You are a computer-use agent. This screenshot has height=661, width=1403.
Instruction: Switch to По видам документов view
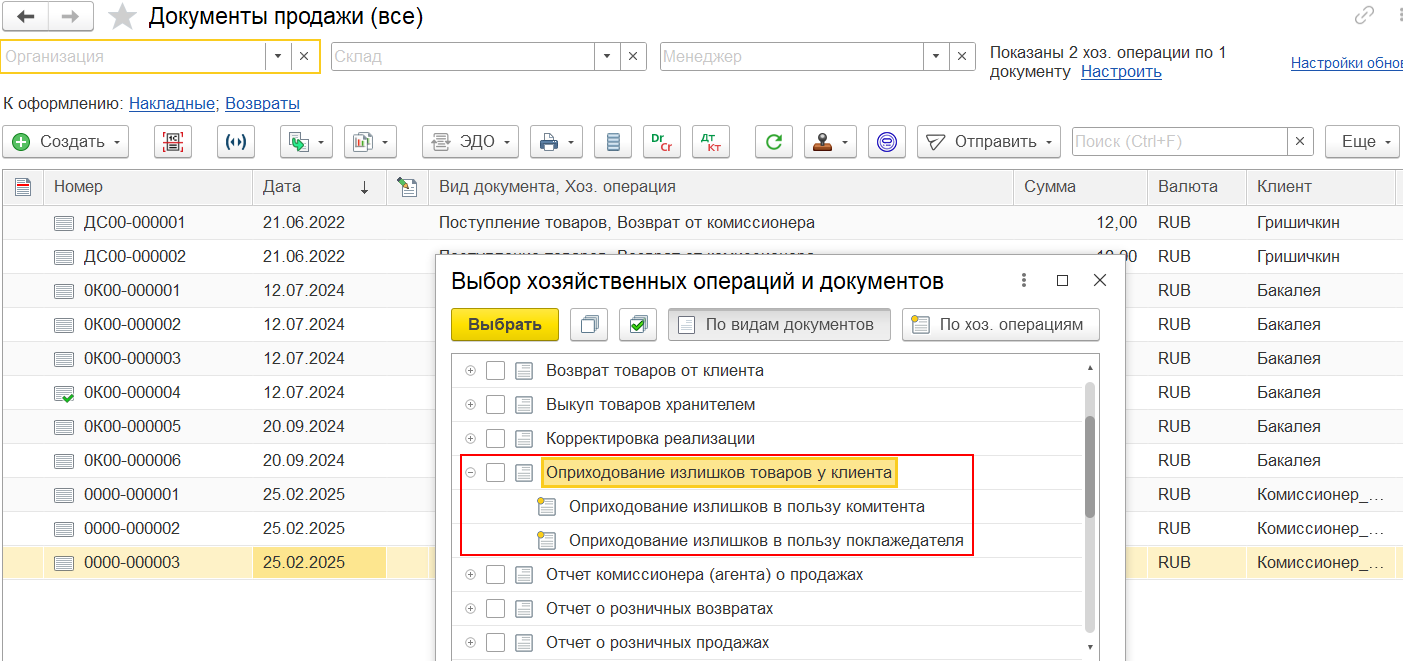pyautogui.click(x=779, y=324)
